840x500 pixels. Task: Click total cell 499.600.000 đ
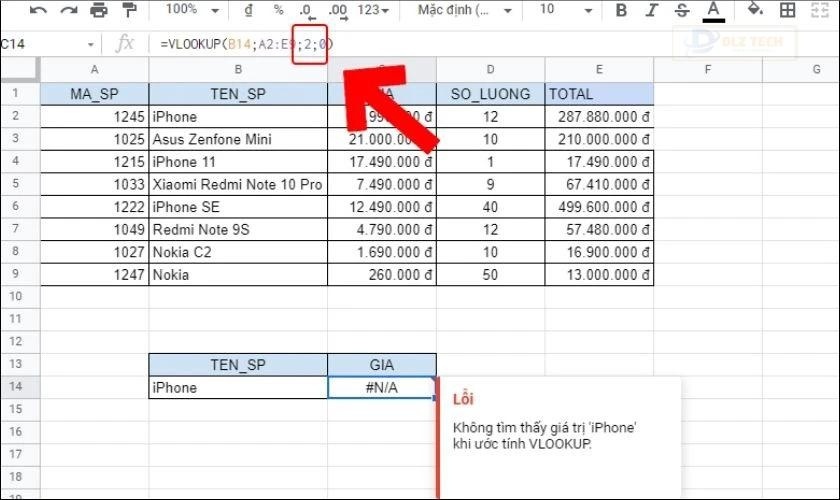coord(599,206)
